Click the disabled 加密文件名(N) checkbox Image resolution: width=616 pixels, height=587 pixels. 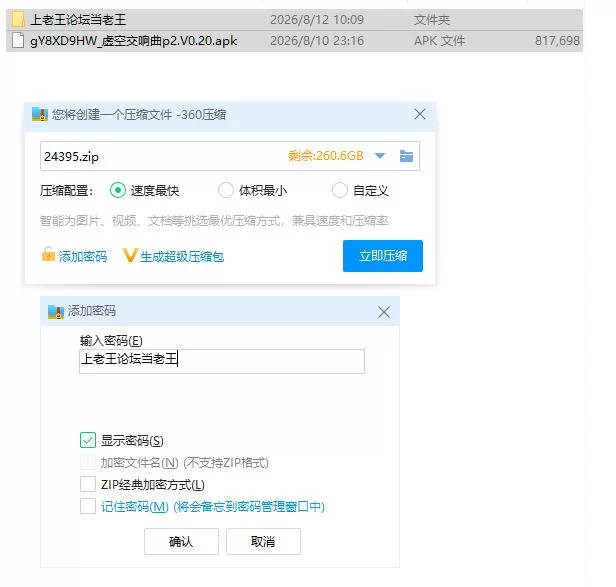(88, 462)
